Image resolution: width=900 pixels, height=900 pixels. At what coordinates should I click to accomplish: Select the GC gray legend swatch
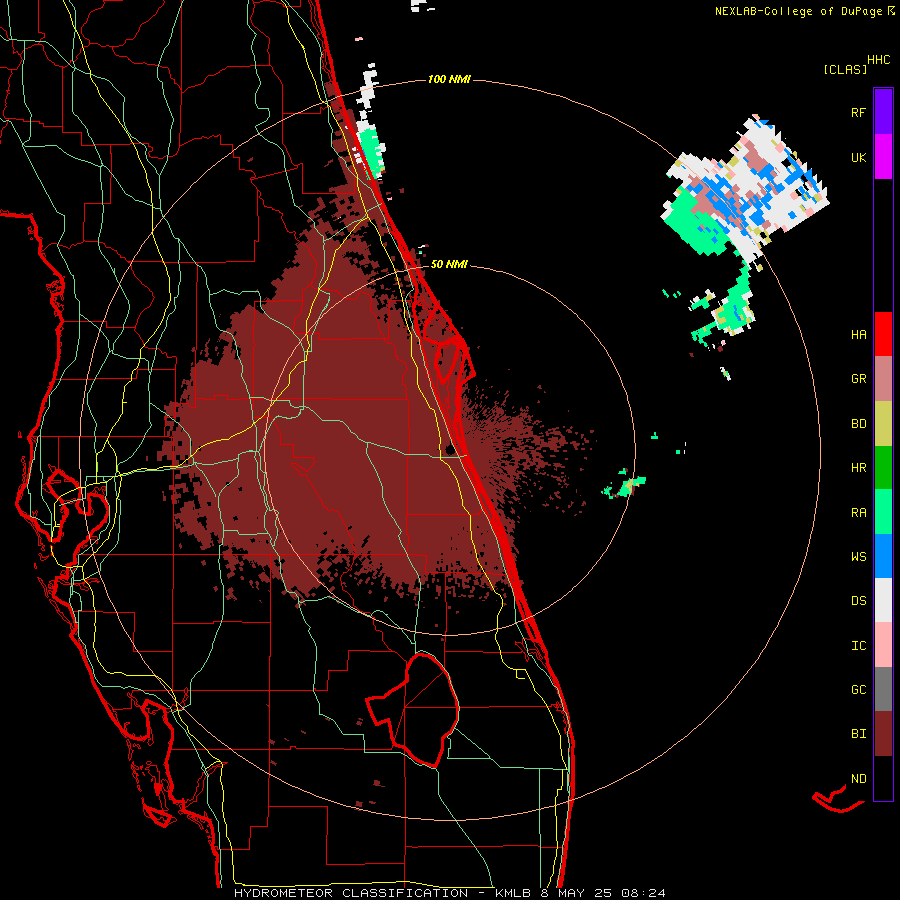coord(883,689)
